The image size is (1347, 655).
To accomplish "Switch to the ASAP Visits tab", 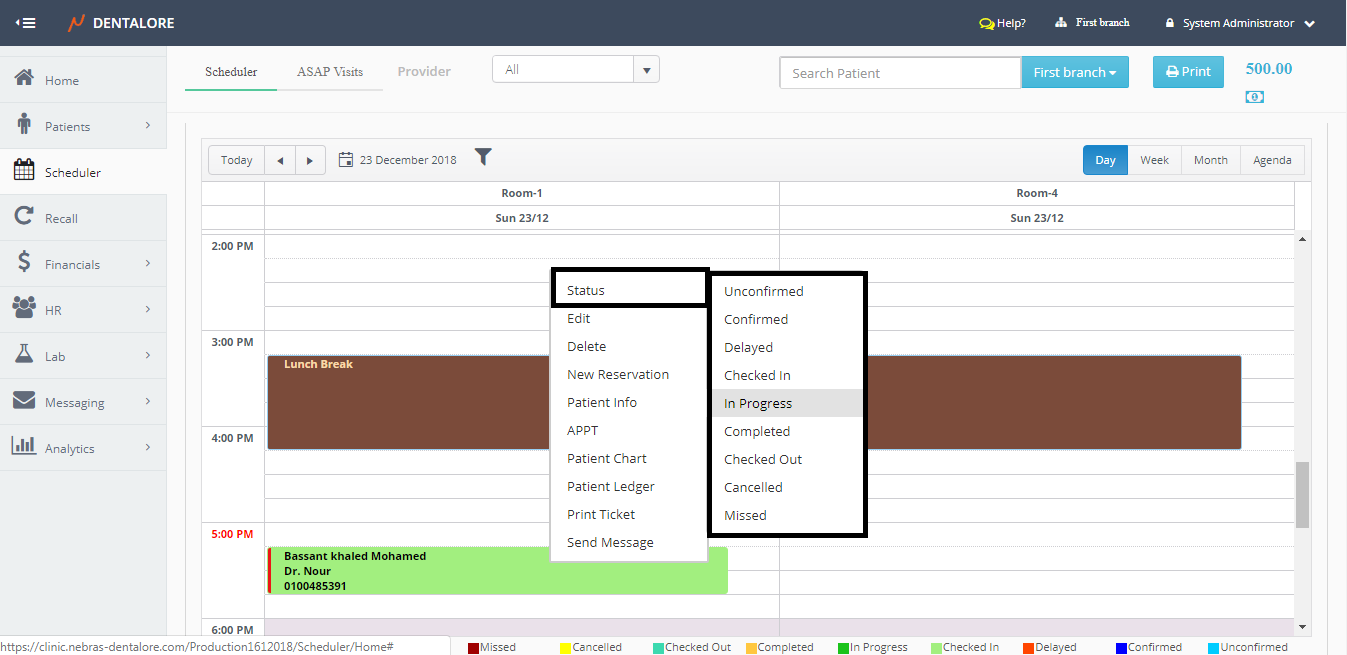I will [330, 72].
